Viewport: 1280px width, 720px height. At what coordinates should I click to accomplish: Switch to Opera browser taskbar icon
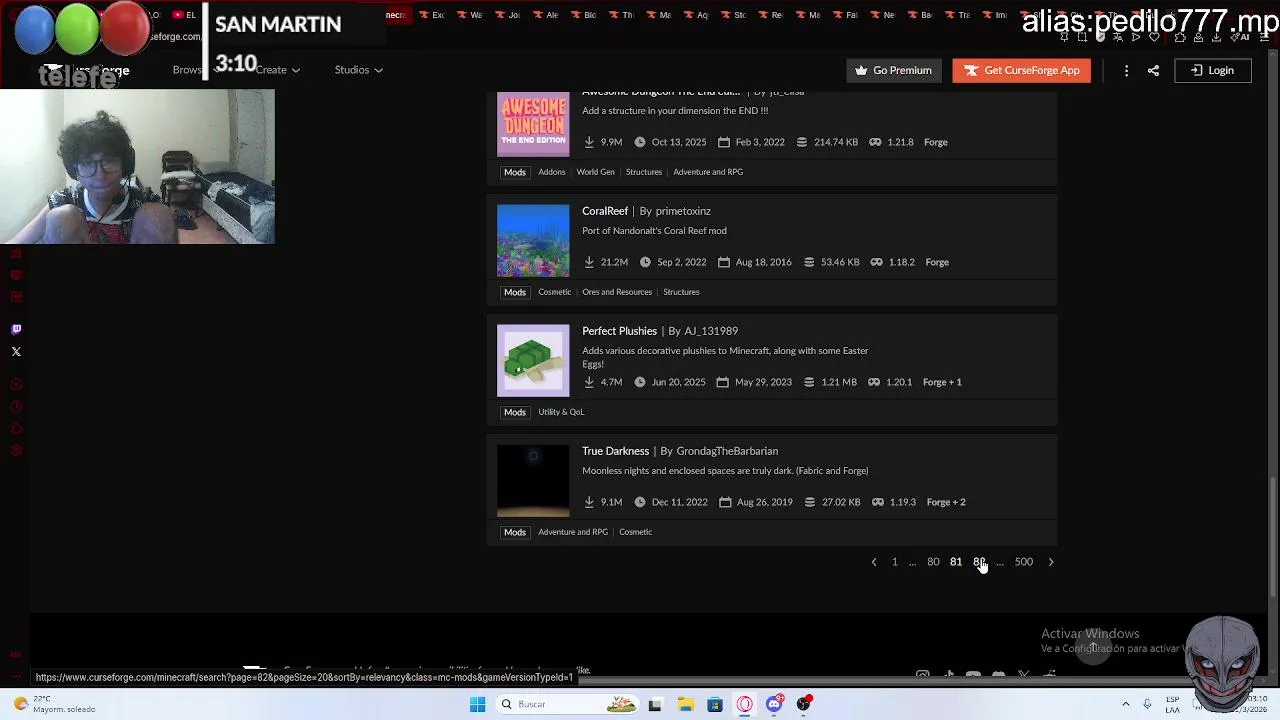(x=745, y=704)
